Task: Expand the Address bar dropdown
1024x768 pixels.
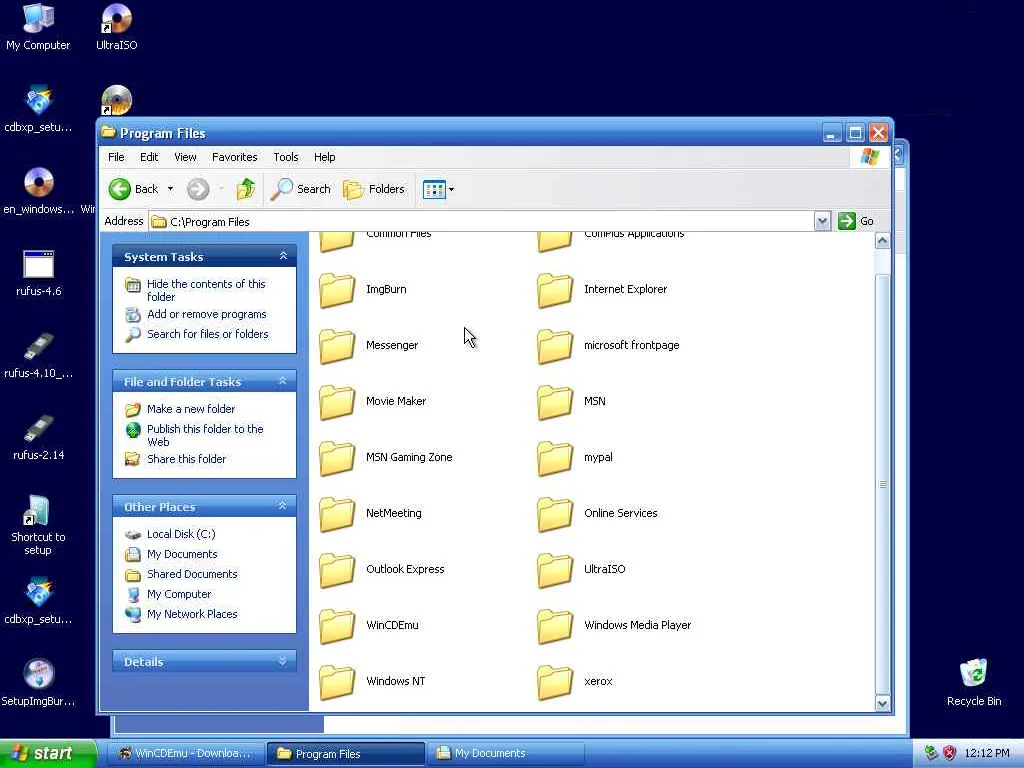Action: click(822, 221)
